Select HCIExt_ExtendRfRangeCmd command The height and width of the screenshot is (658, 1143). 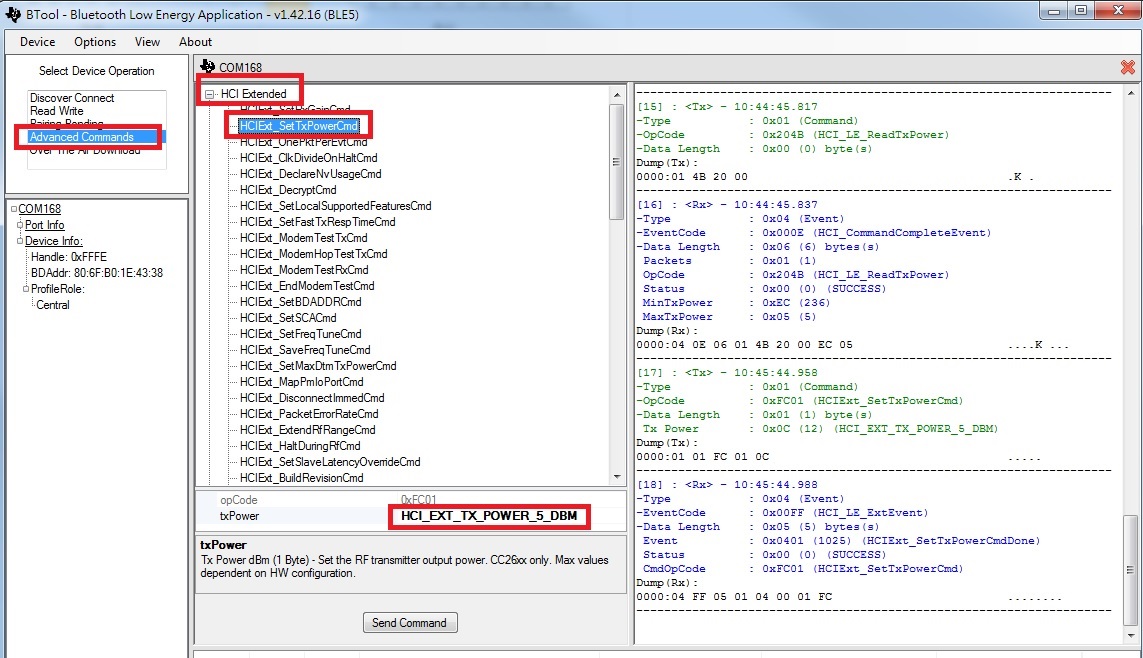pyautogui.click(x=308, y=431)
